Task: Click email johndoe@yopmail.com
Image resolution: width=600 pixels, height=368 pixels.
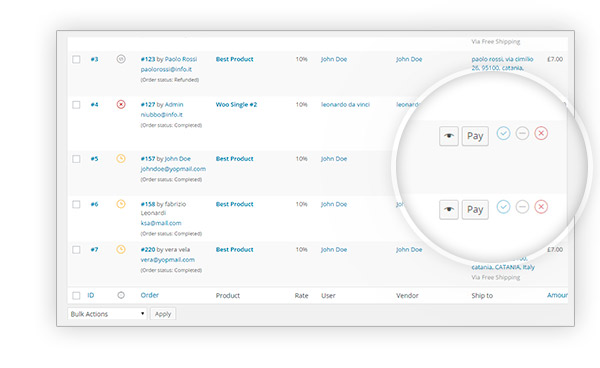Action: (173, 169)
